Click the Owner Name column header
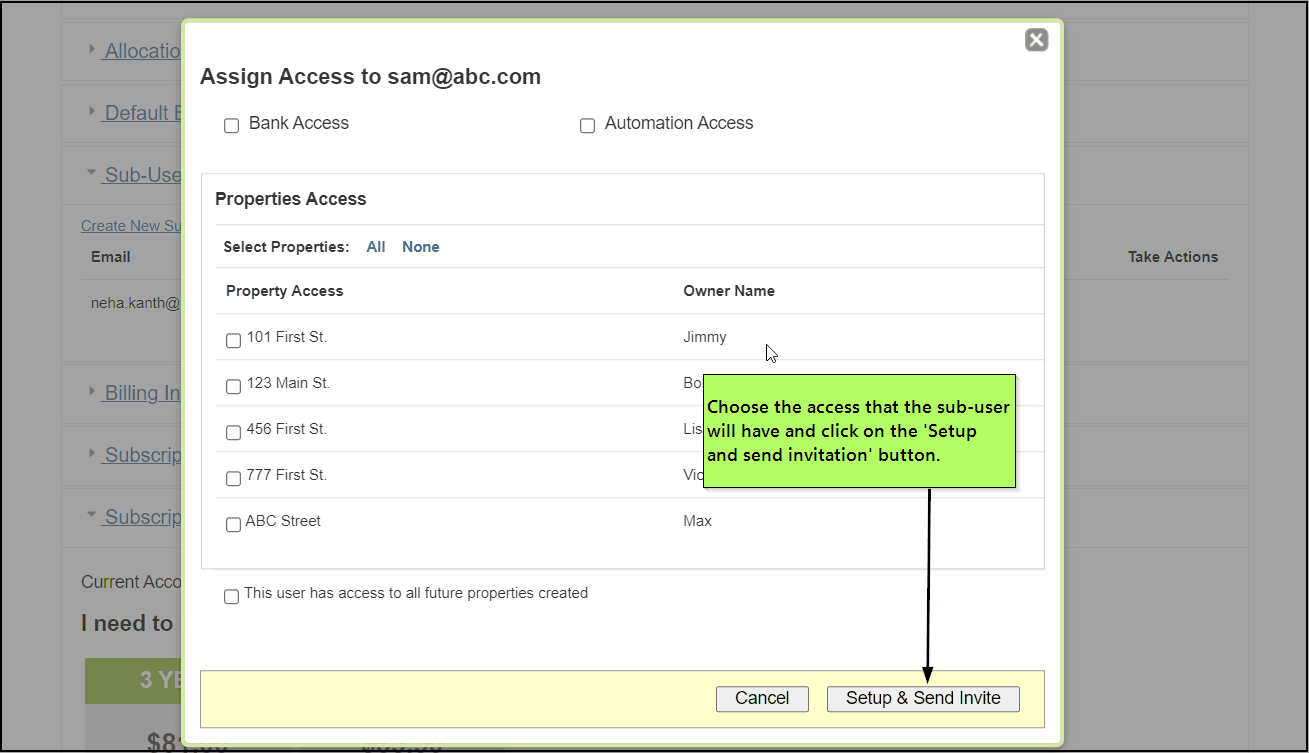1309x753 pixels. tap(728, 291)
